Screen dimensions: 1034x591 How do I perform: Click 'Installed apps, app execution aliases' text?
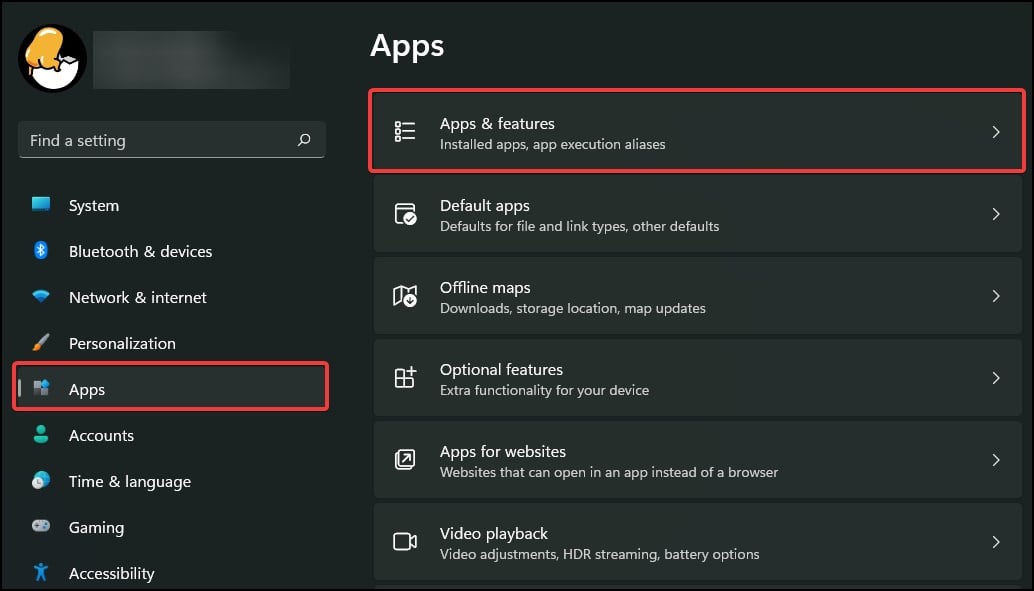point(553,144)
